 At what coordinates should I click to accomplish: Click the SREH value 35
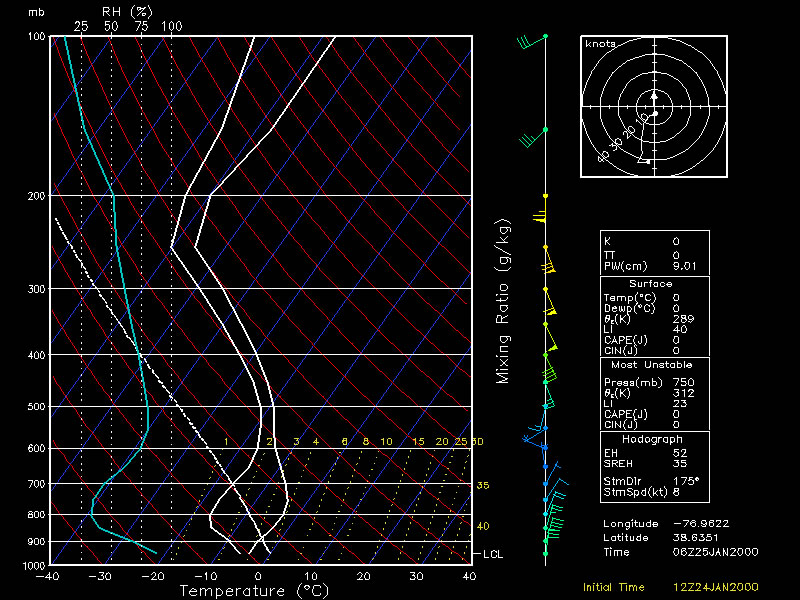click(680, 464)
